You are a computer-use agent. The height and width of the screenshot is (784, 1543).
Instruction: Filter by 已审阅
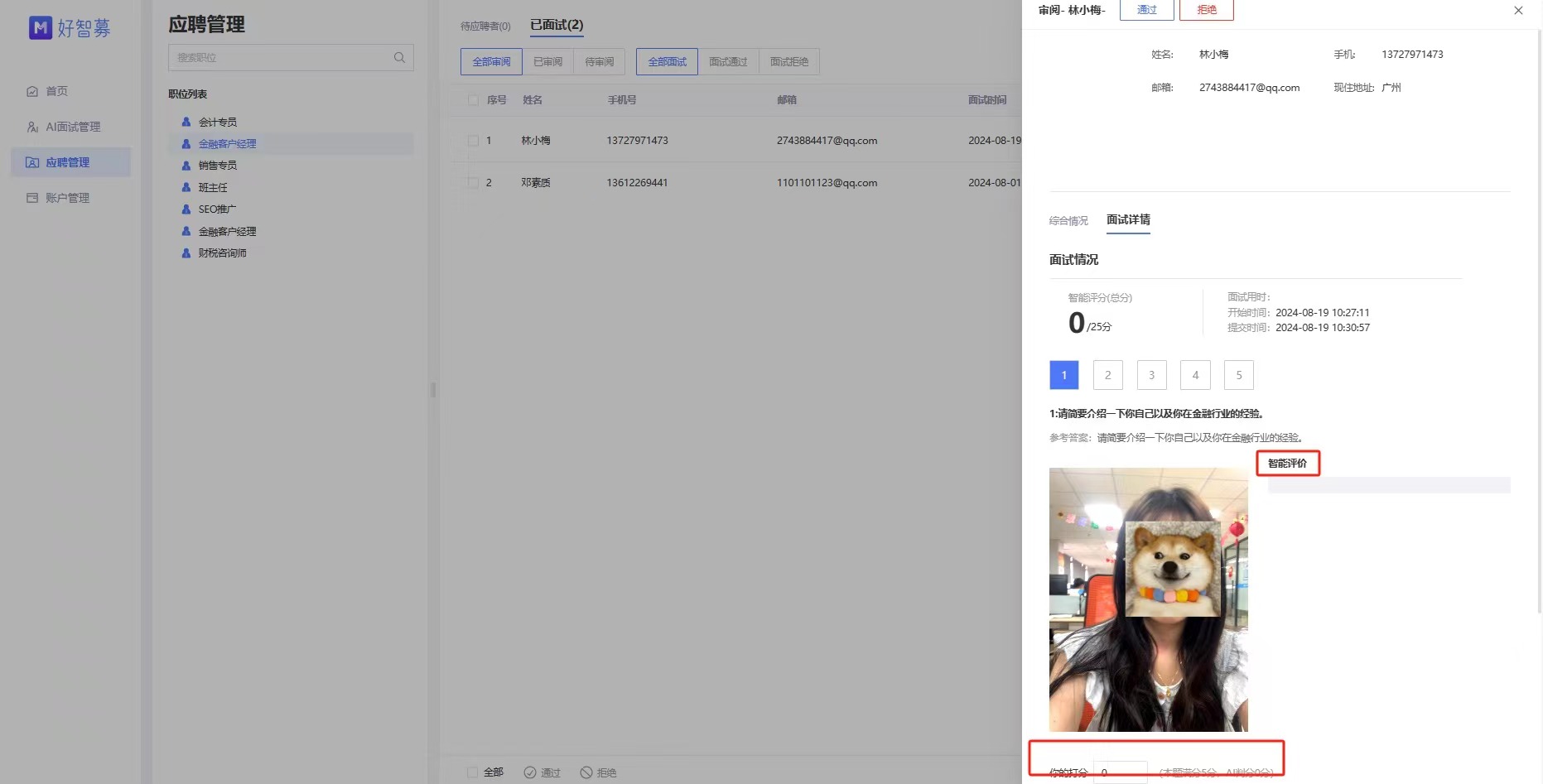(x=547, y=62)
